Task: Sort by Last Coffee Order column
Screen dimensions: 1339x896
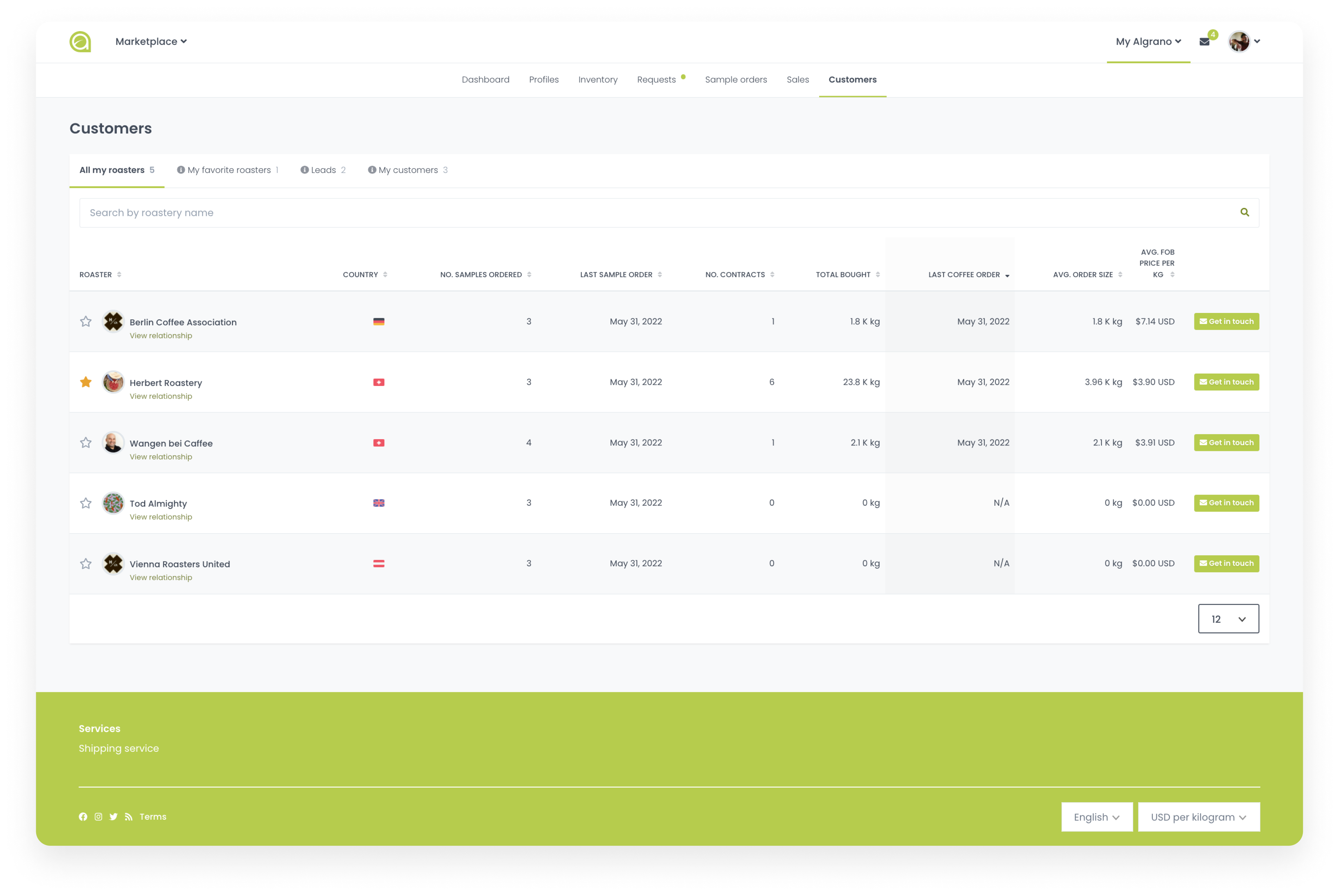Action: coord(969,275)
